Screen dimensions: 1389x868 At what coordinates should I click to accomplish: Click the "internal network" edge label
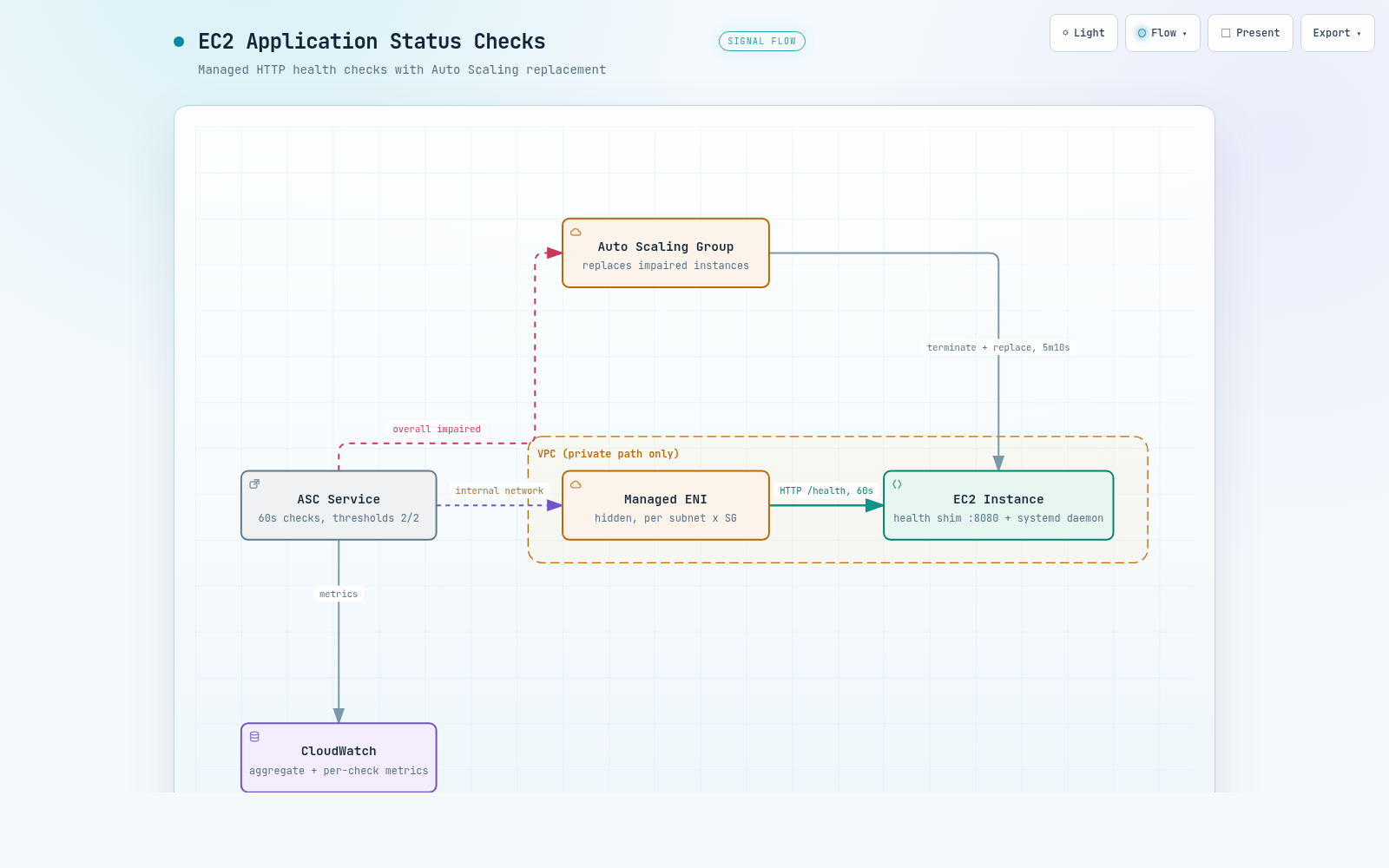click(499, 491)
